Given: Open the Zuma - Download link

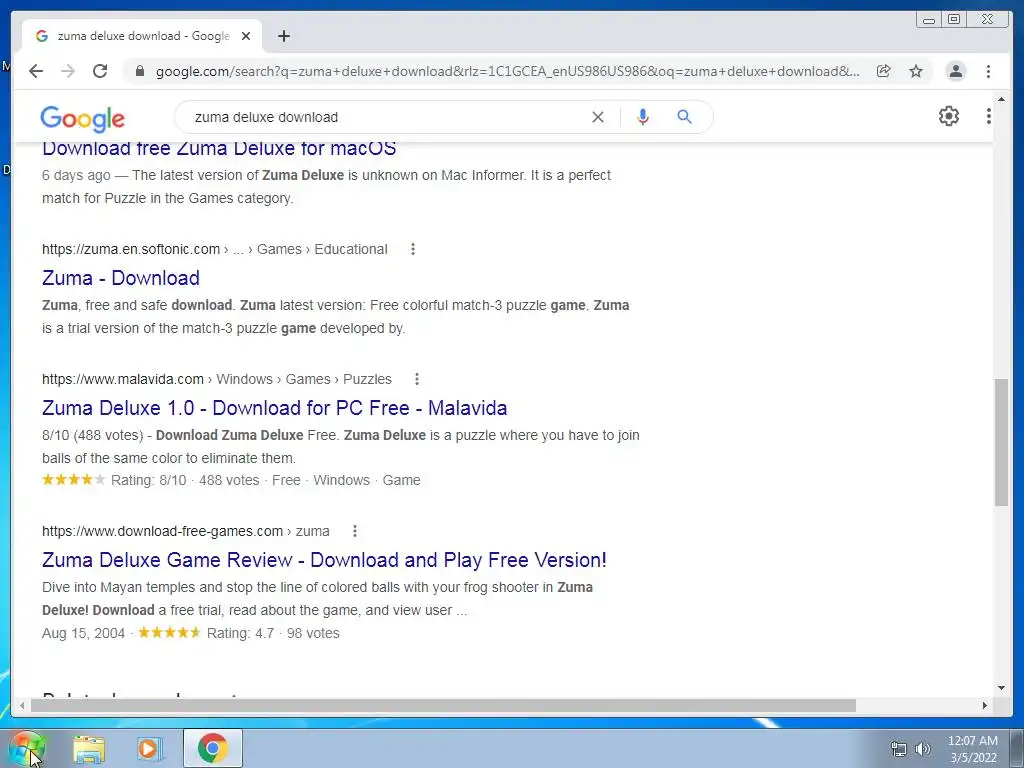Looking at the screenshot, I should pyautogui.click(x=121, y=278).
